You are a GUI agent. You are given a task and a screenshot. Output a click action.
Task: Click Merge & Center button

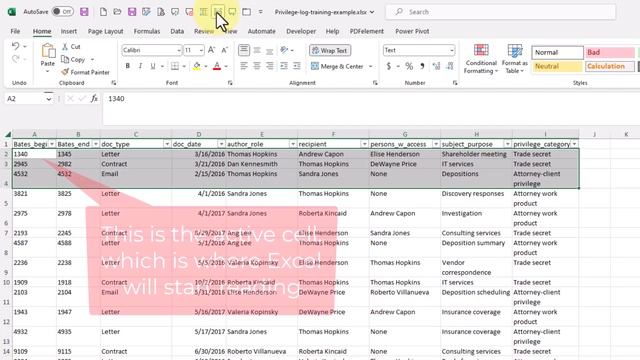click(x=337, y=66)
